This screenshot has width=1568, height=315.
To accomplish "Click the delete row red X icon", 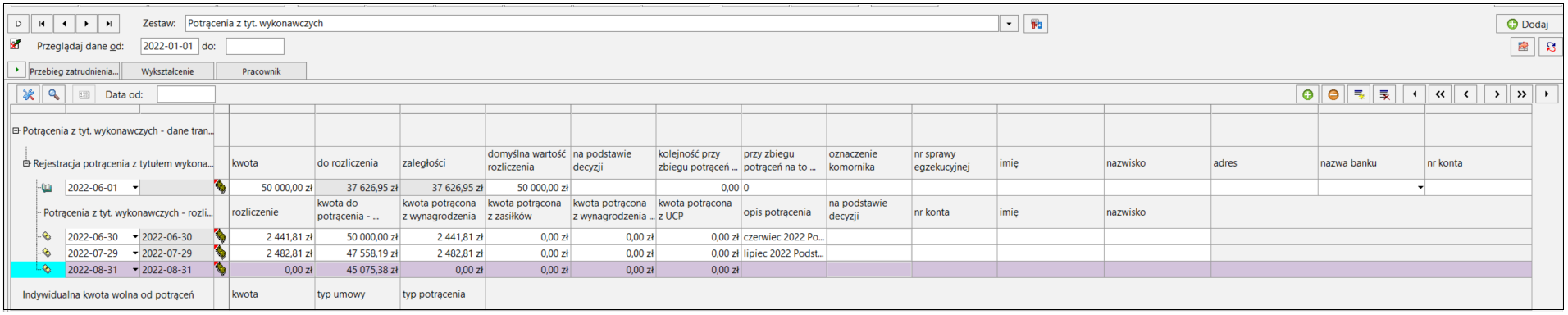I will pos(1385,94).
